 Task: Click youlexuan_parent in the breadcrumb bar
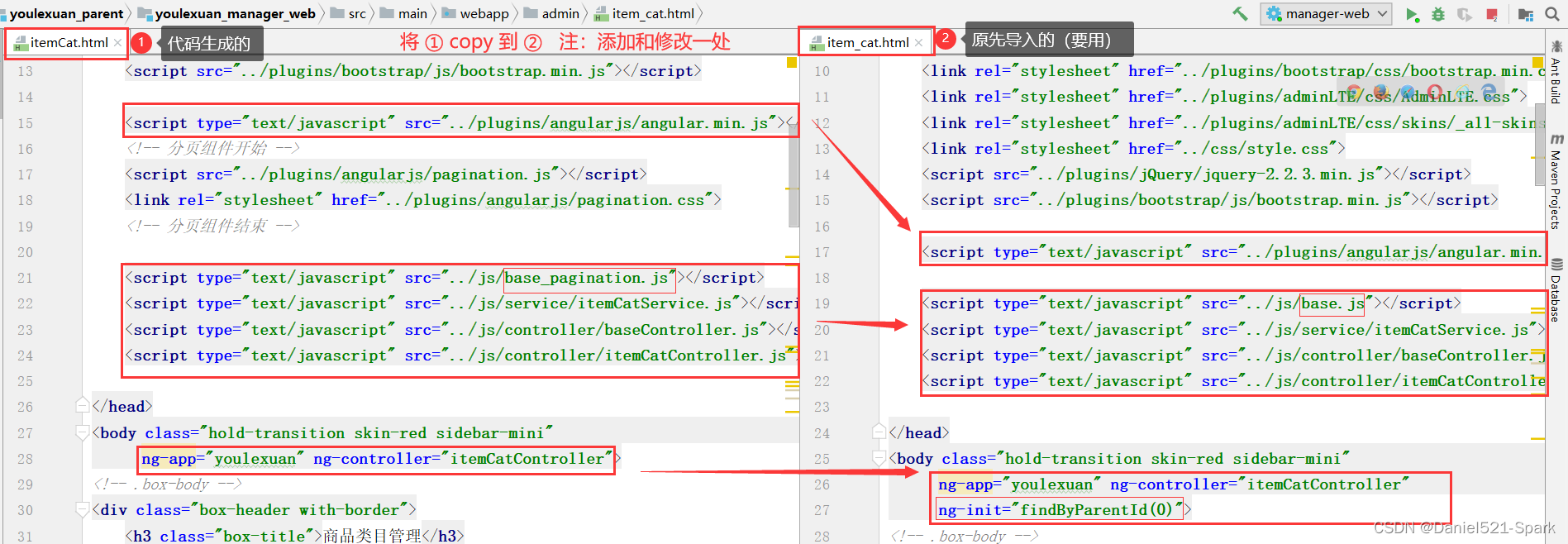(x=66, y=13)
